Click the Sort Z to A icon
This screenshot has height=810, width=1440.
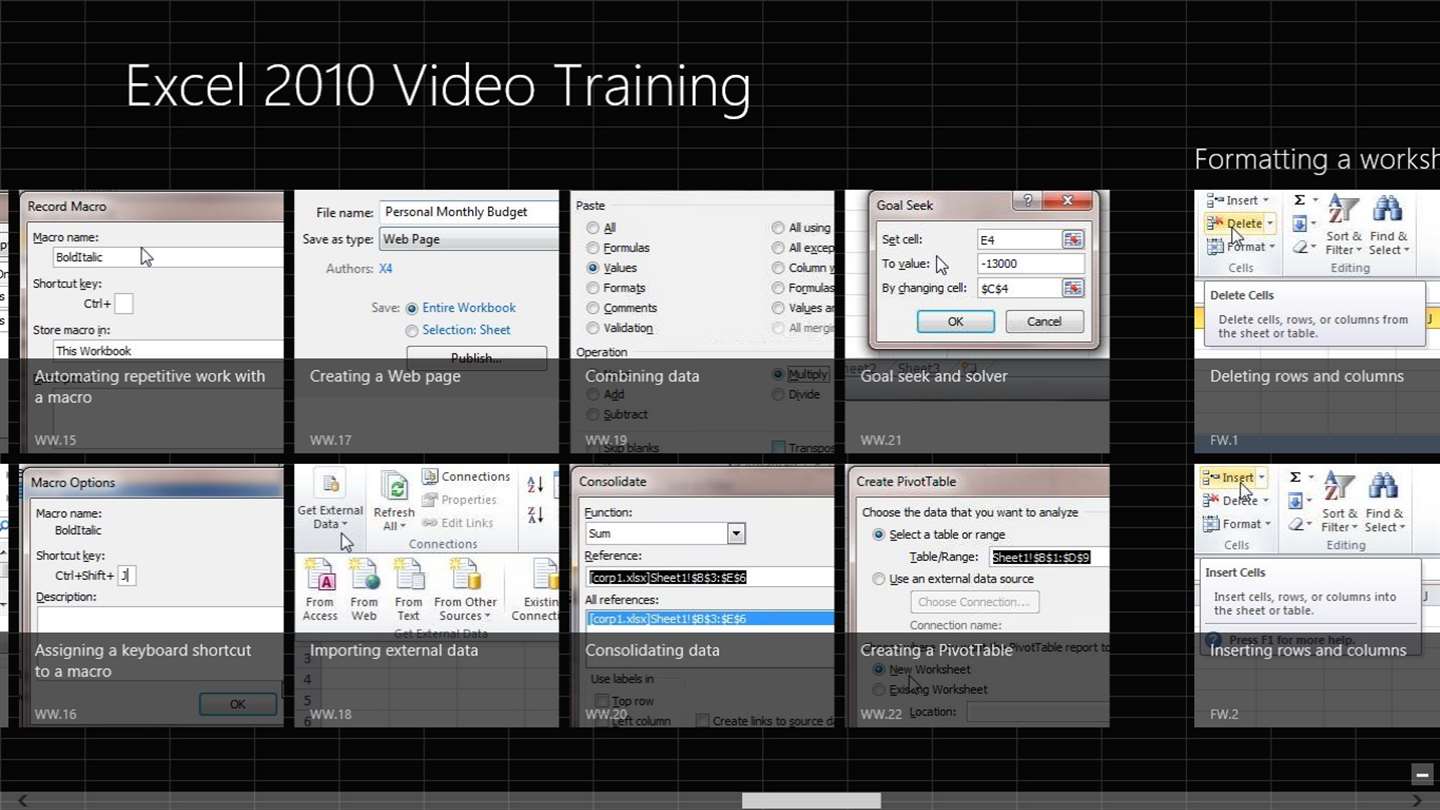coord(535,515)
